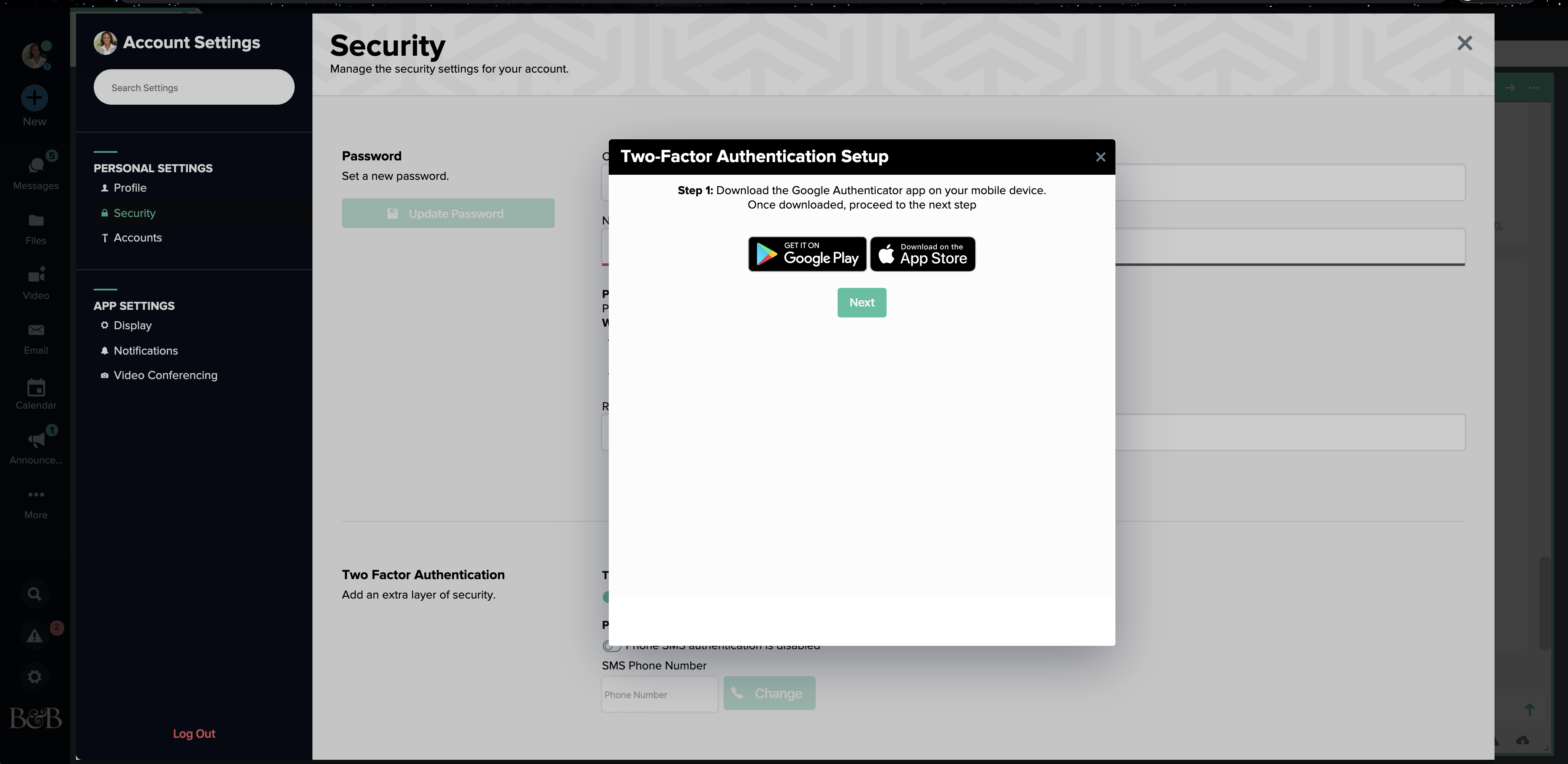Open Video in the left sidebar
The width and height of the screenshot is (1568, 764).
click(36, 283)
